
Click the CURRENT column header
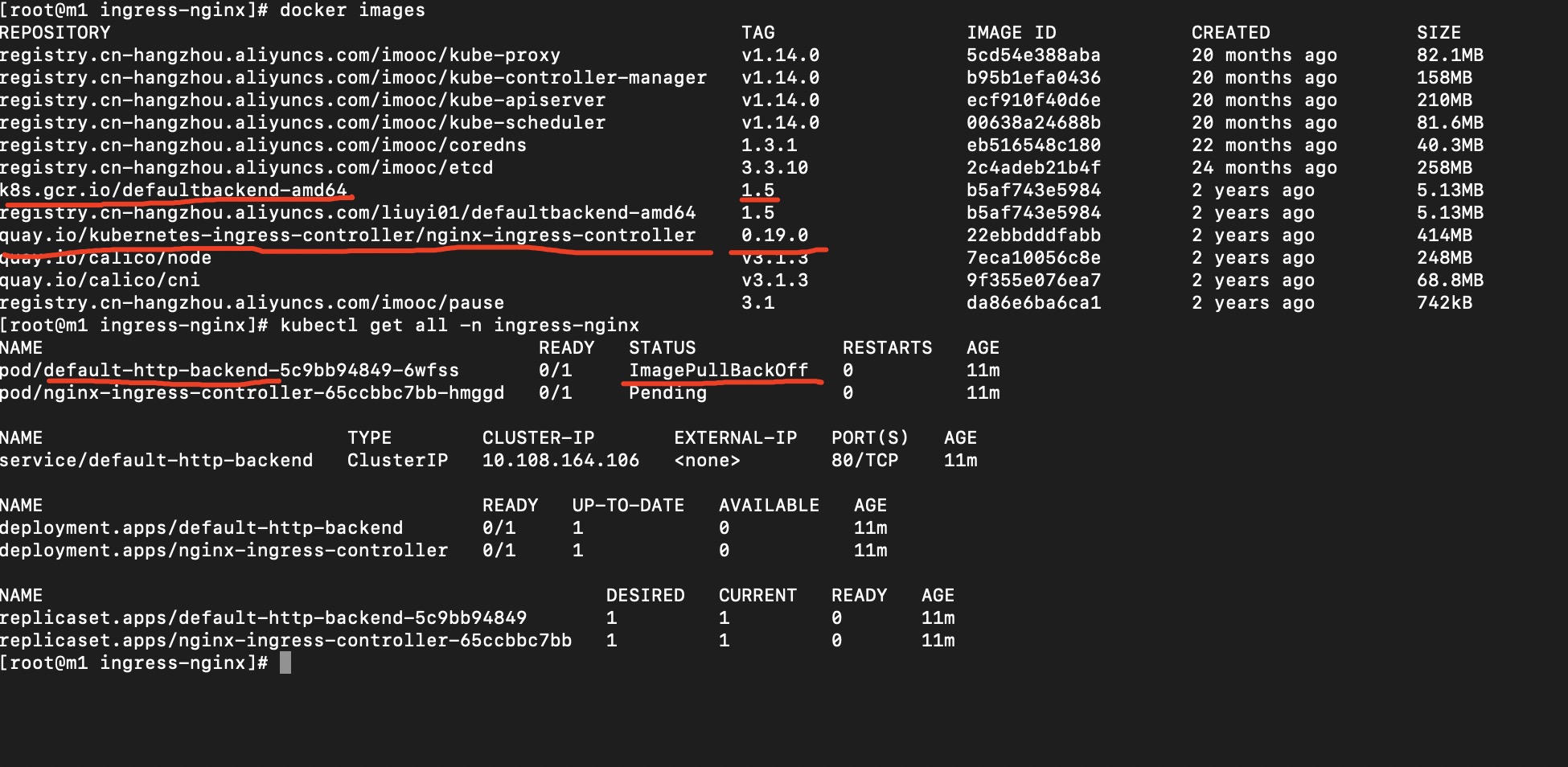(x=757, y=596)
